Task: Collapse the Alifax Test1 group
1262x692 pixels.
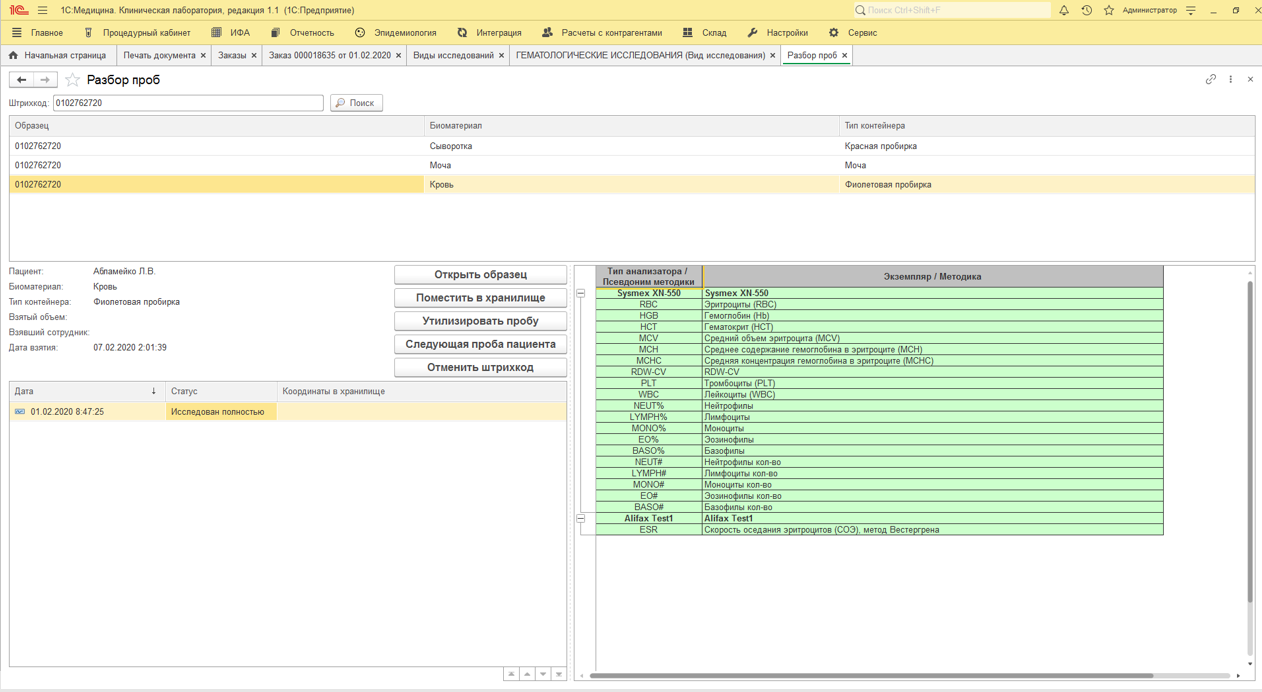Action: (581, 519)
